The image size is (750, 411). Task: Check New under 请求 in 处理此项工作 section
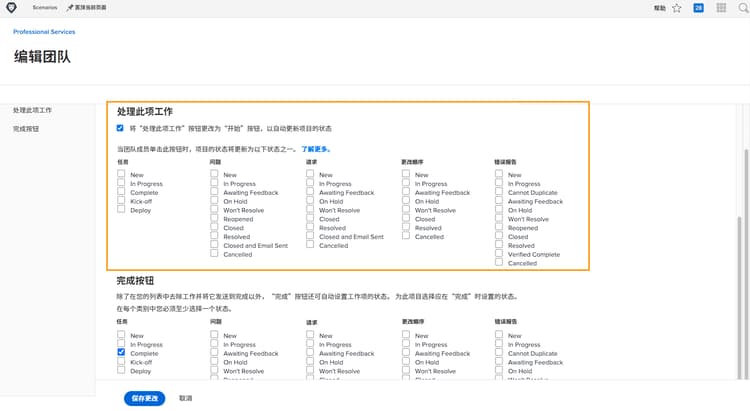(x=310, y=174)
